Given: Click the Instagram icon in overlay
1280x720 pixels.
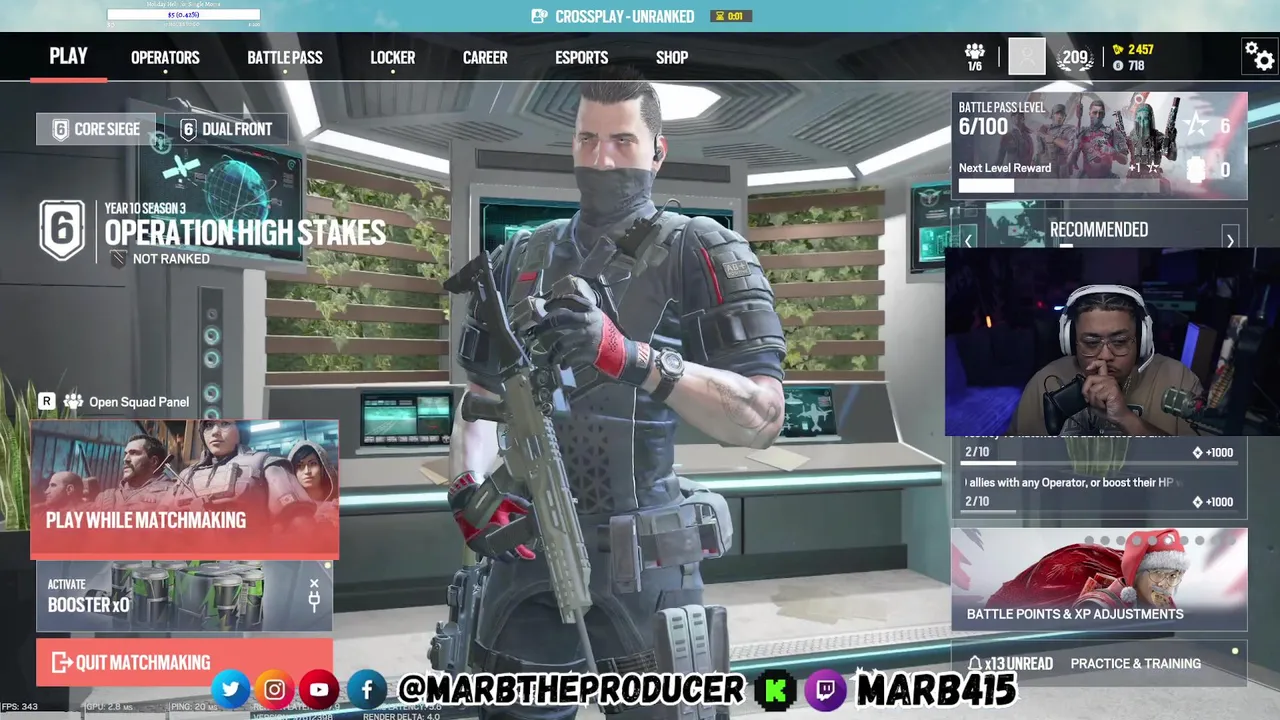Looking at the screenshot, I should 274,689.
